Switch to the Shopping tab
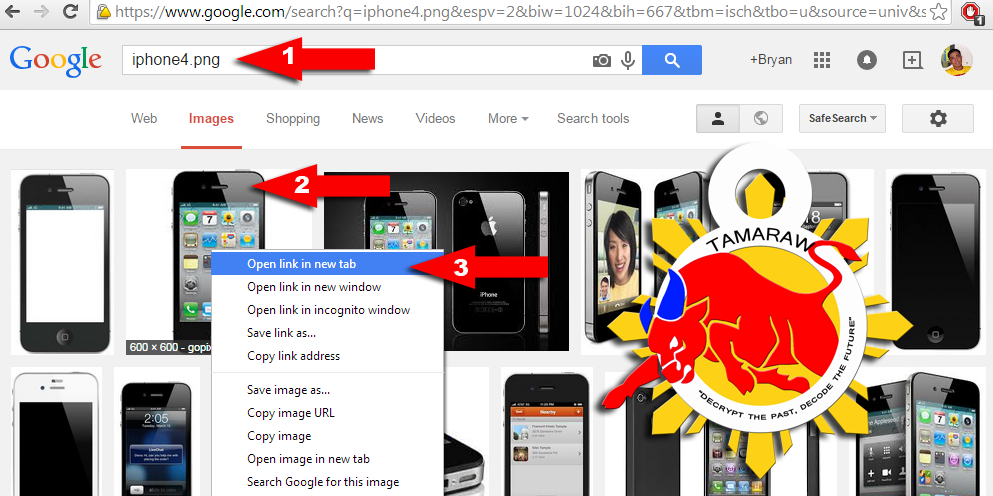The height and width of the screenshot is (496, 993). (293, 118)
